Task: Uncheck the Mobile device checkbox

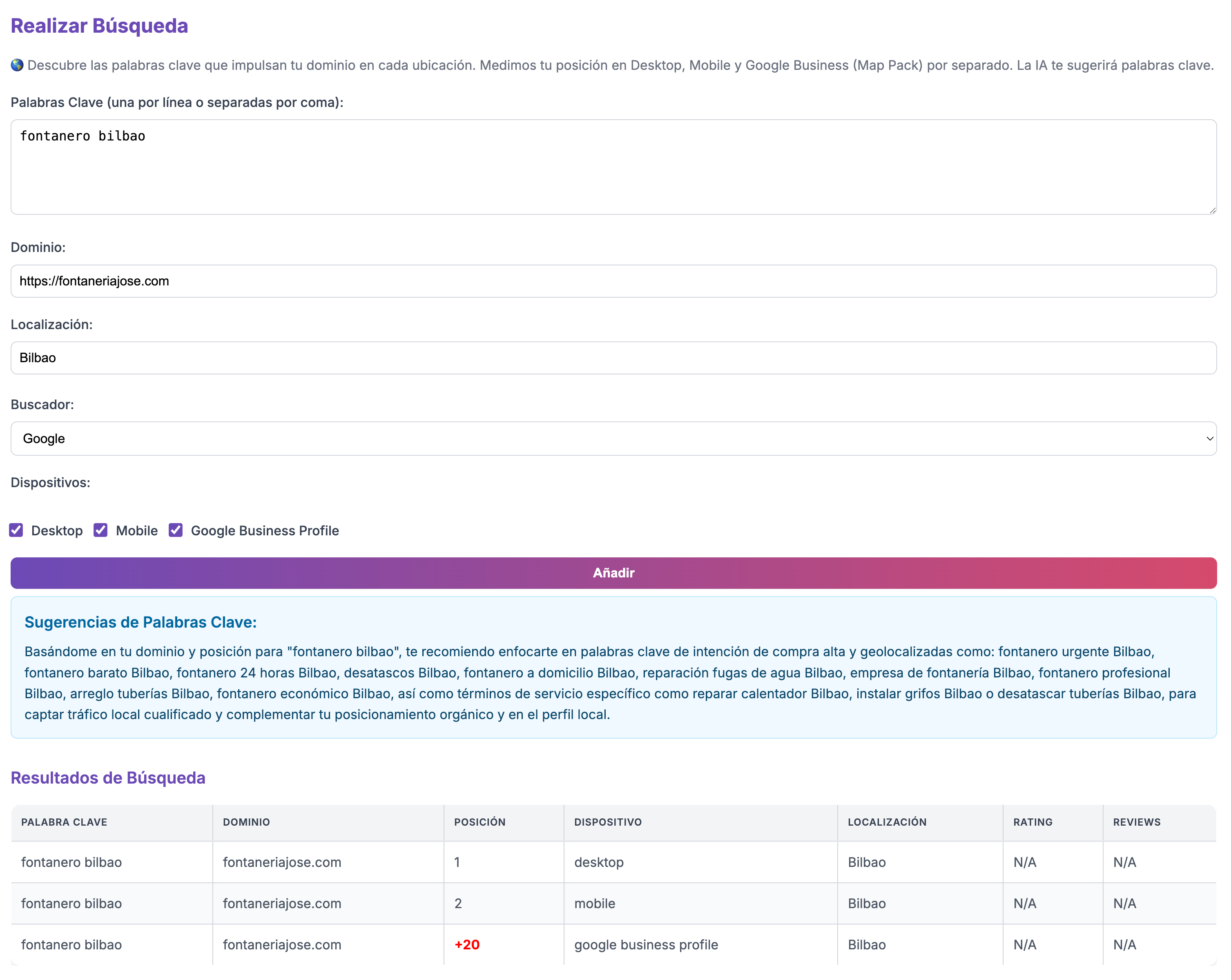Action: (x=101, y=530)
